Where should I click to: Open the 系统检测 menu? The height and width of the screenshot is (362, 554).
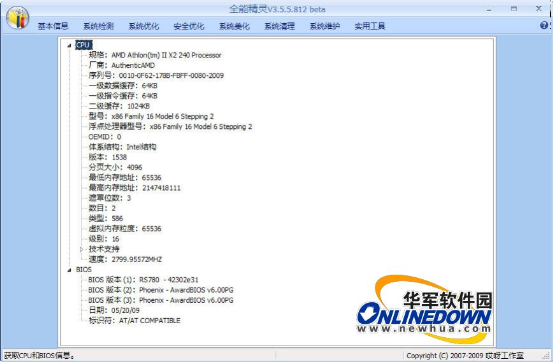tap(98, 26)
